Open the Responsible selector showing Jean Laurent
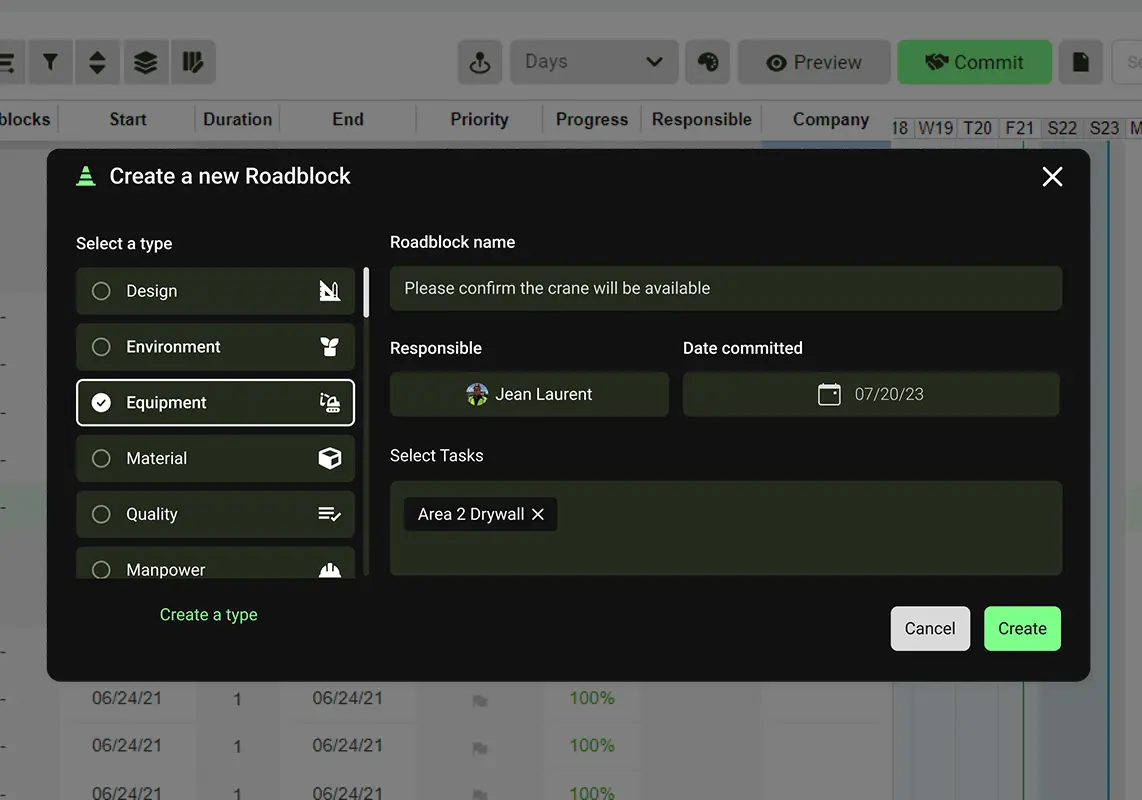Viewport: 1142px width, 800px height. pos(529,394)
